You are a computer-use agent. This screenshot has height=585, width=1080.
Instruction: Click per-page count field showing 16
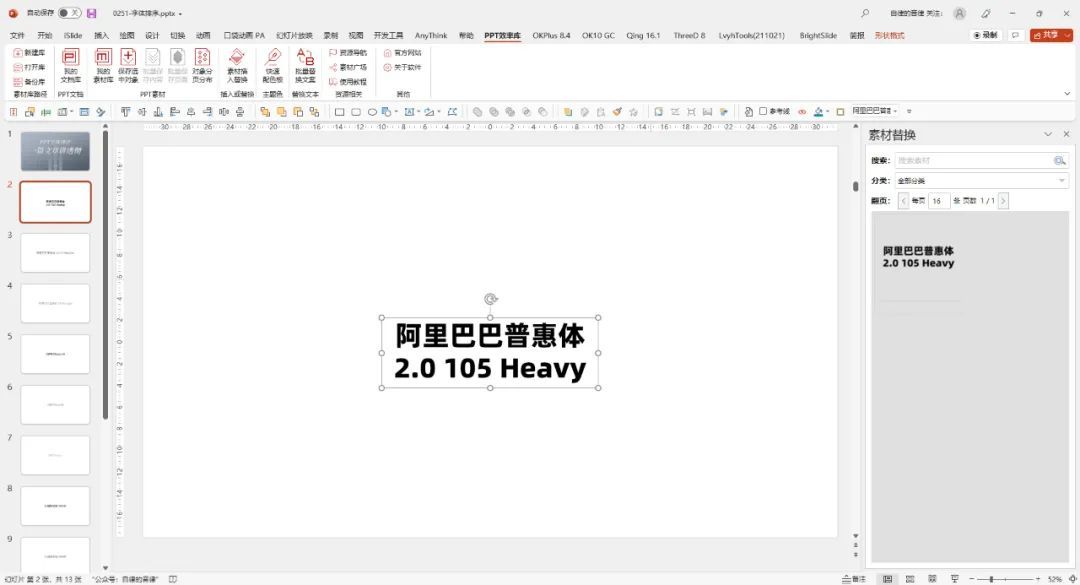tap(938, 201)
